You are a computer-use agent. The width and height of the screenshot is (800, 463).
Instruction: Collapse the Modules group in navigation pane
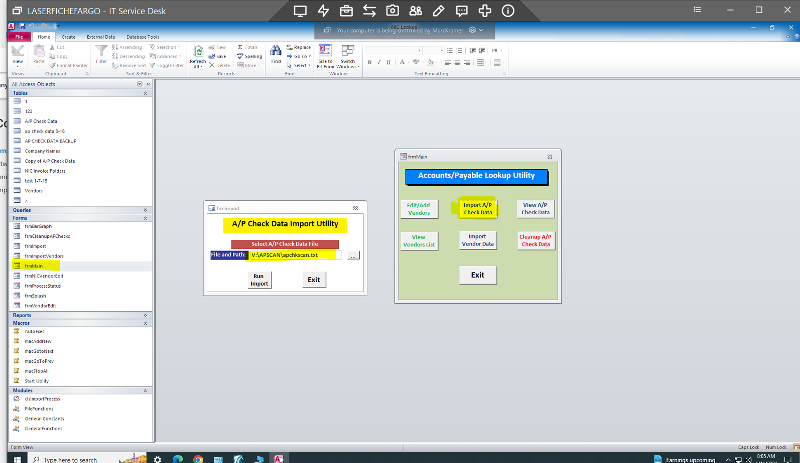[x=145, y=391]
